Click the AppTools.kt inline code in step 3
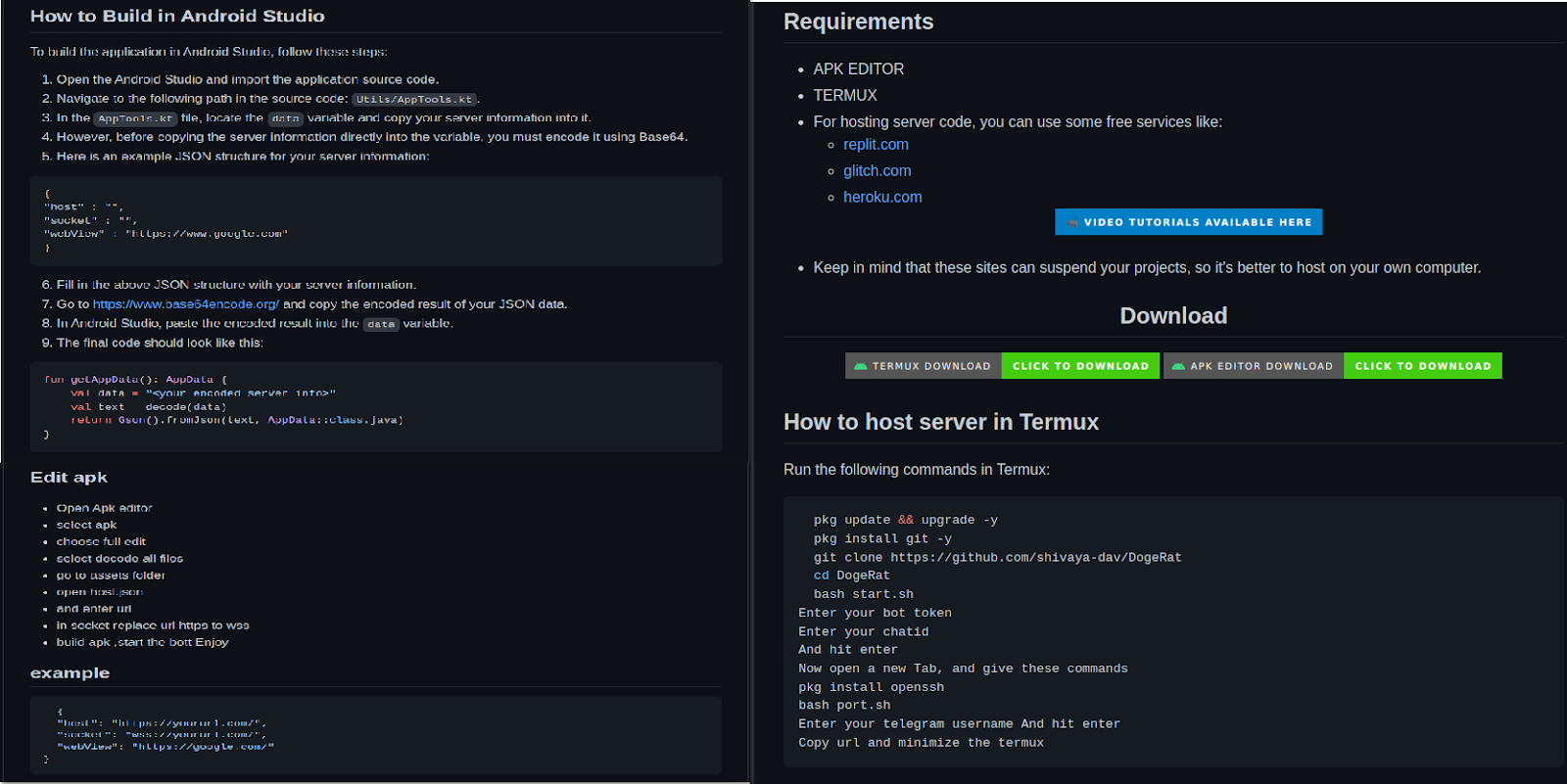The width and height of the screenshot is (1567, 784). pos(135,118)
